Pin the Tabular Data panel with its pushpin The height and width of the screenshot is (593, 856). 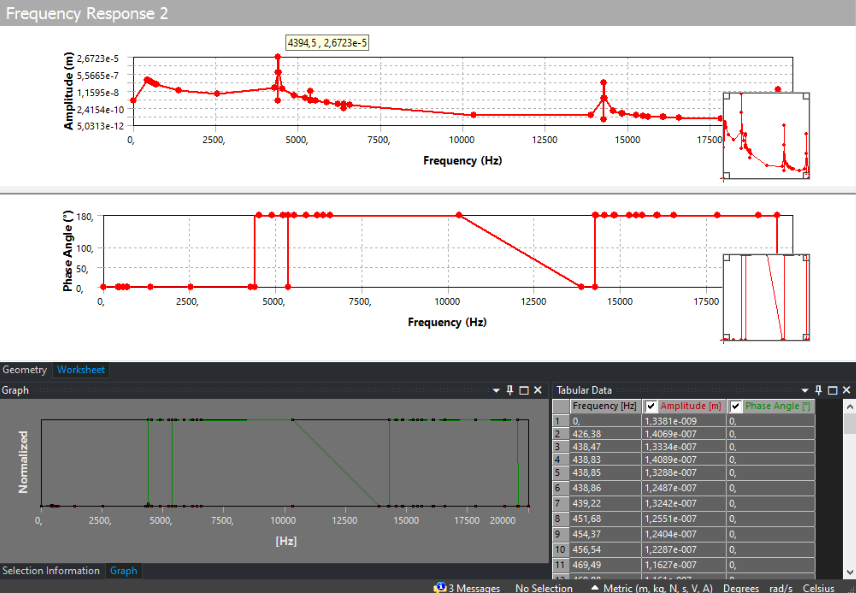coord(819,390)
